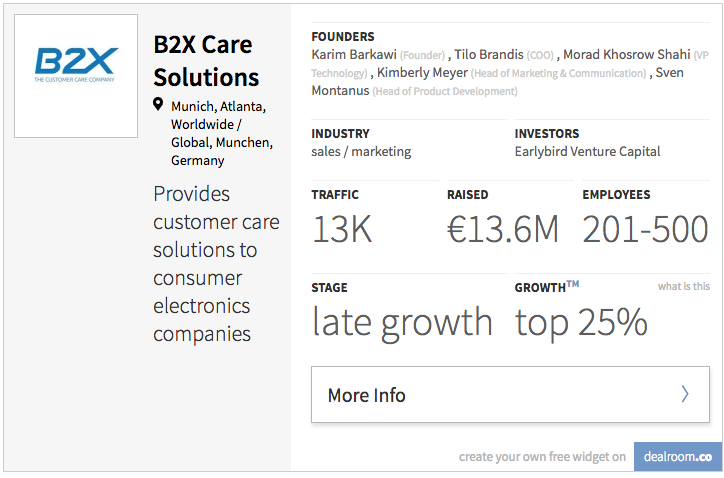Click Kimberly Meyer in founders
This screenshot has height=478, width=724.
click(x=422, y=73)
